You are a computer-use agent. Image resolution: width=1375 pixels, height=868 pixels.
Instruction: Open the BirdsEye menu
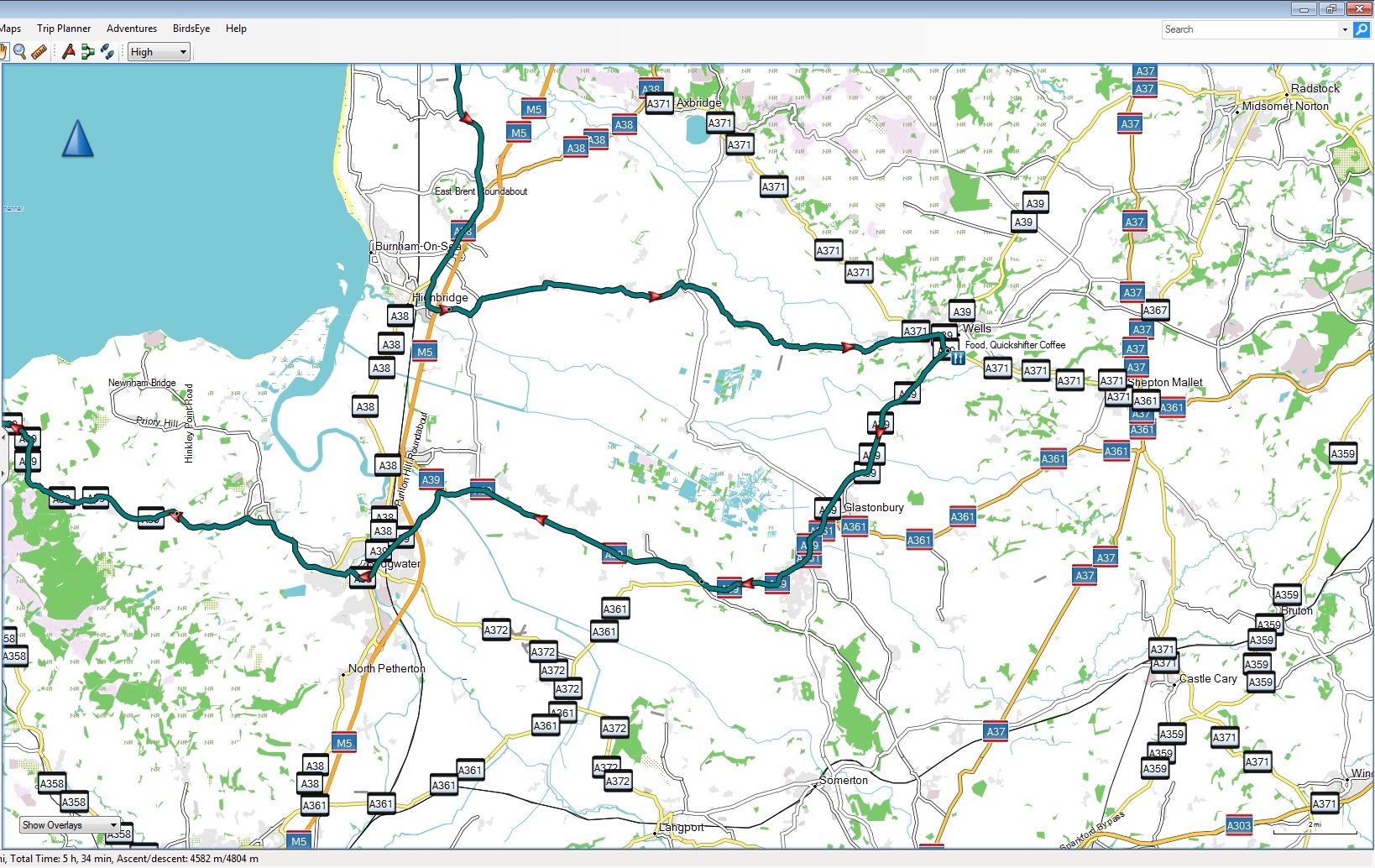(191, 29)
